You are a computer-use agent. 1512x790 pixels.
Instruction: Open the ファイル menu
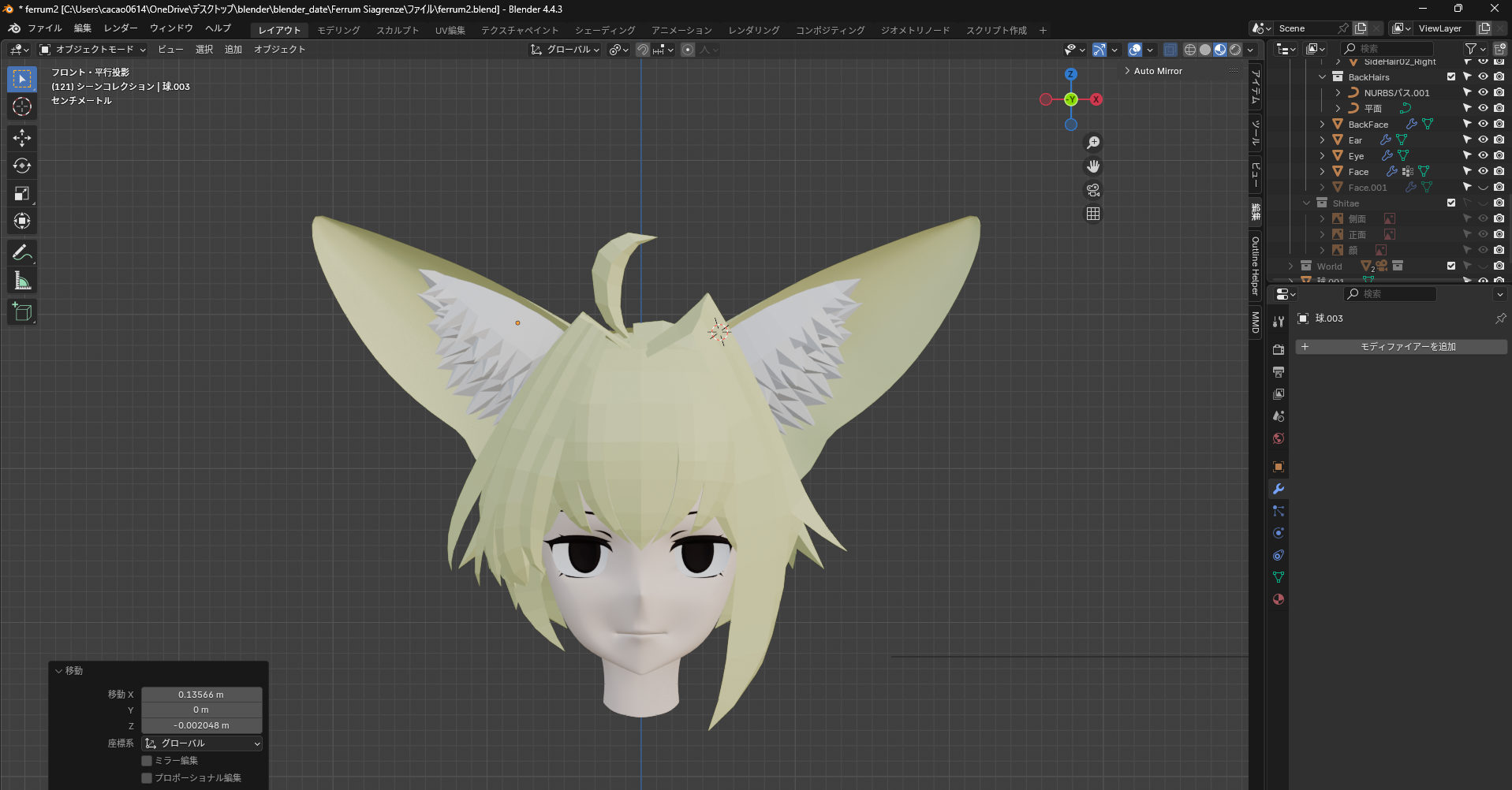(44, 28)
